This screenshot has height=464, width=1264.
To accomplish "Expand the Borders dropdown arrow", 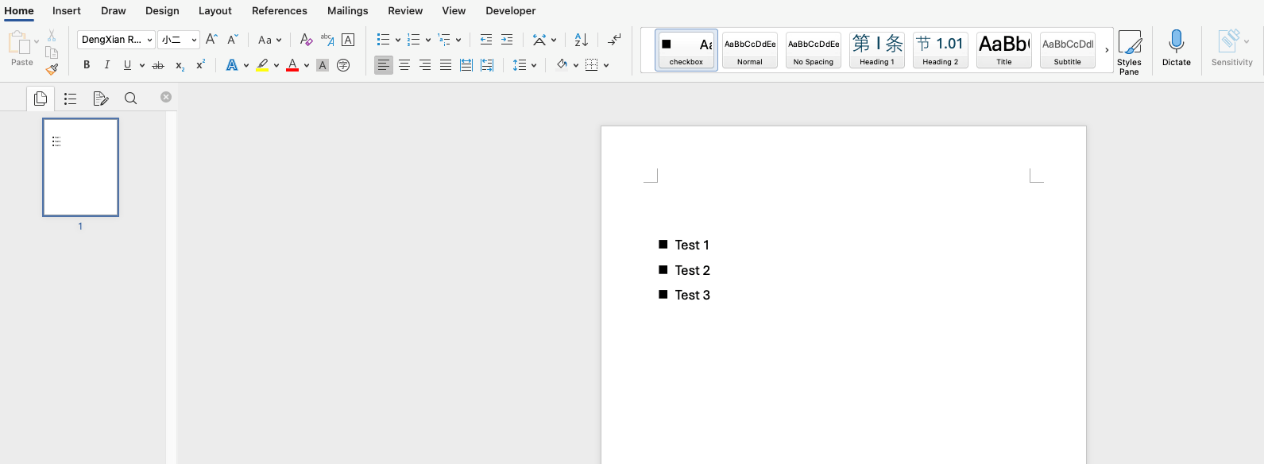I will [x=607, y=65].
